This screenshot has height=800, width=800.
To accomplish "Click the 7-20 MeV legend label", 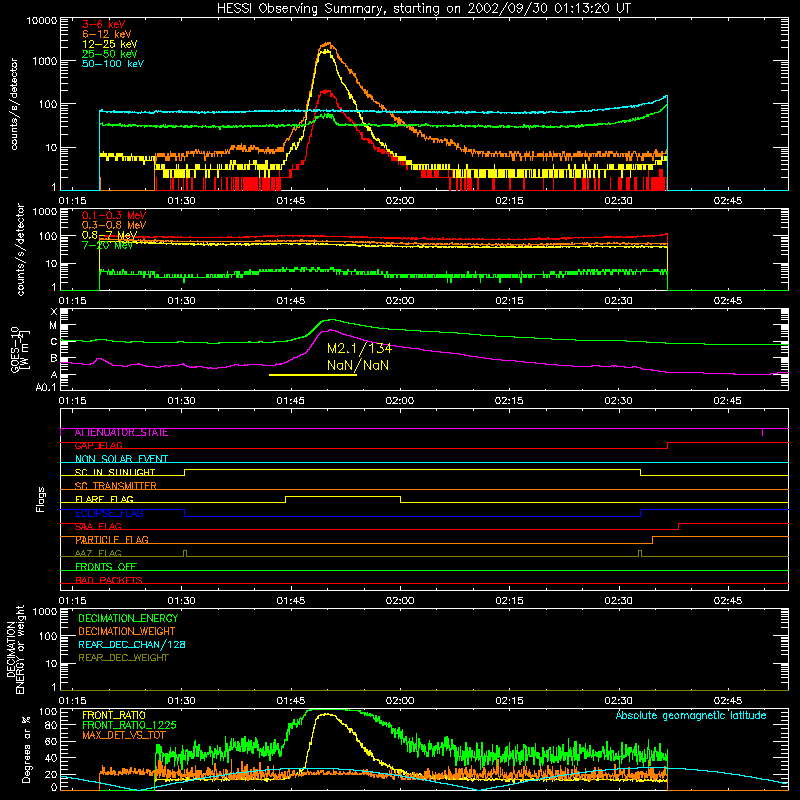I will coord(107,245).
